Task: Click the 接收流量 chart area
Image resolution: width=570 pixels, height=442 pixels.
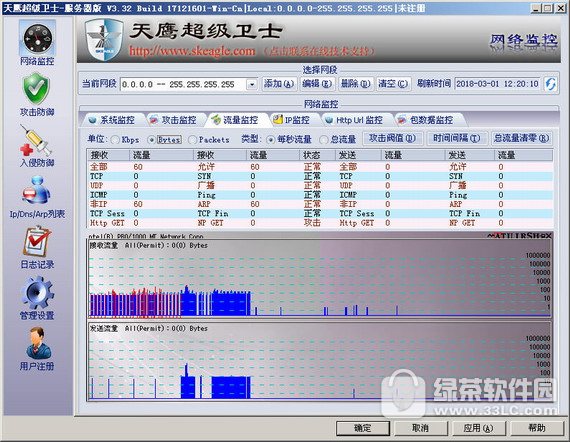Action: (320, 278)
